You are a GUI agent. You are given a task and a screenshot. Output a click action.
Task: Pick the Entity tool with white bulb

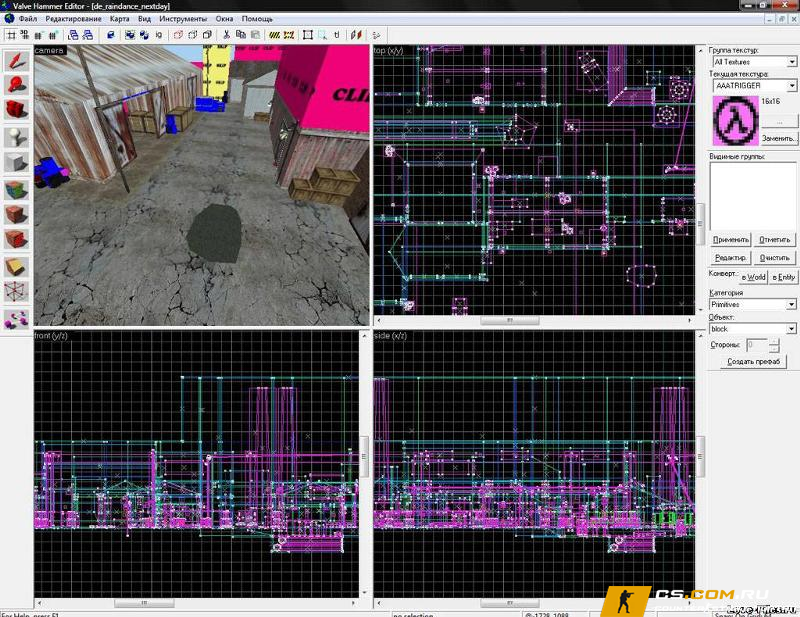(x=16, y=137)
